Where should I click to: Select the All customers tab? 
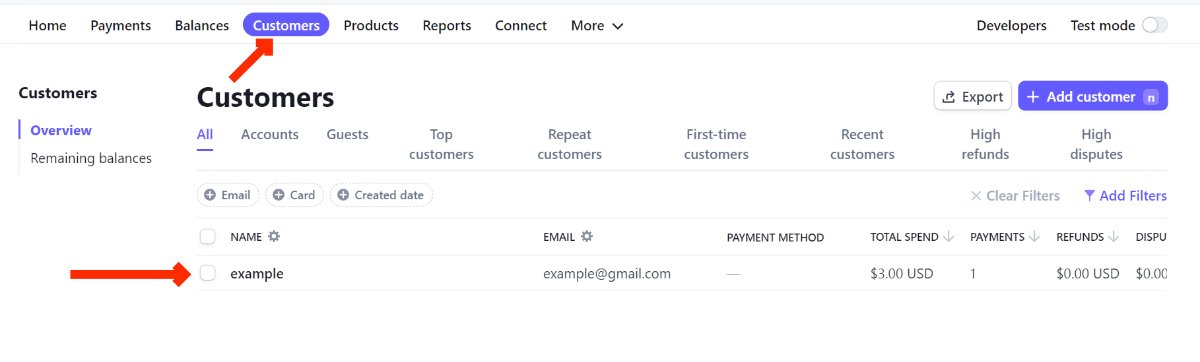tap(205, 134)
